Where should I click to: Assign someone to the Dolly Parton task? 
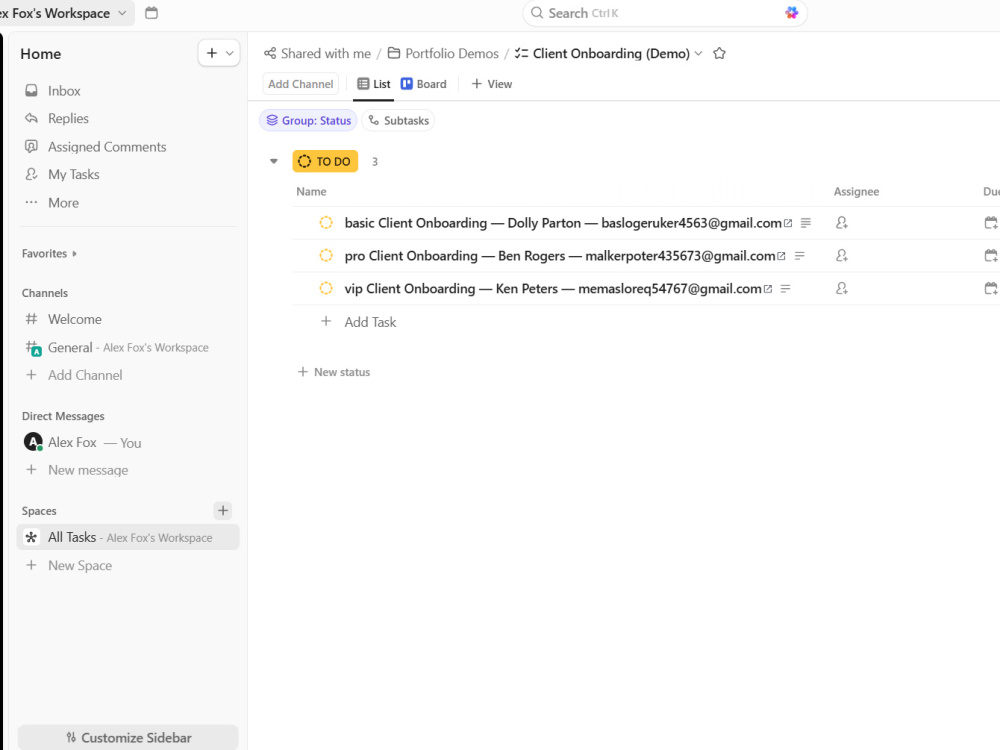pos(842,223)
